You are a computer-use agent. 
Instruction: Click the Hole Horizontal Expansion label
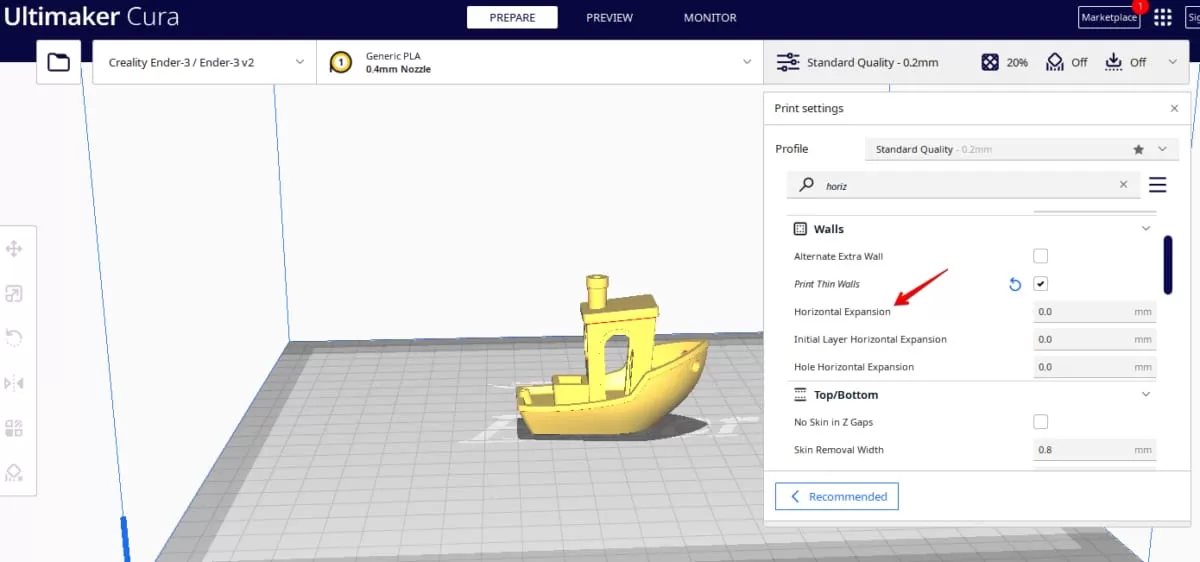855,367
